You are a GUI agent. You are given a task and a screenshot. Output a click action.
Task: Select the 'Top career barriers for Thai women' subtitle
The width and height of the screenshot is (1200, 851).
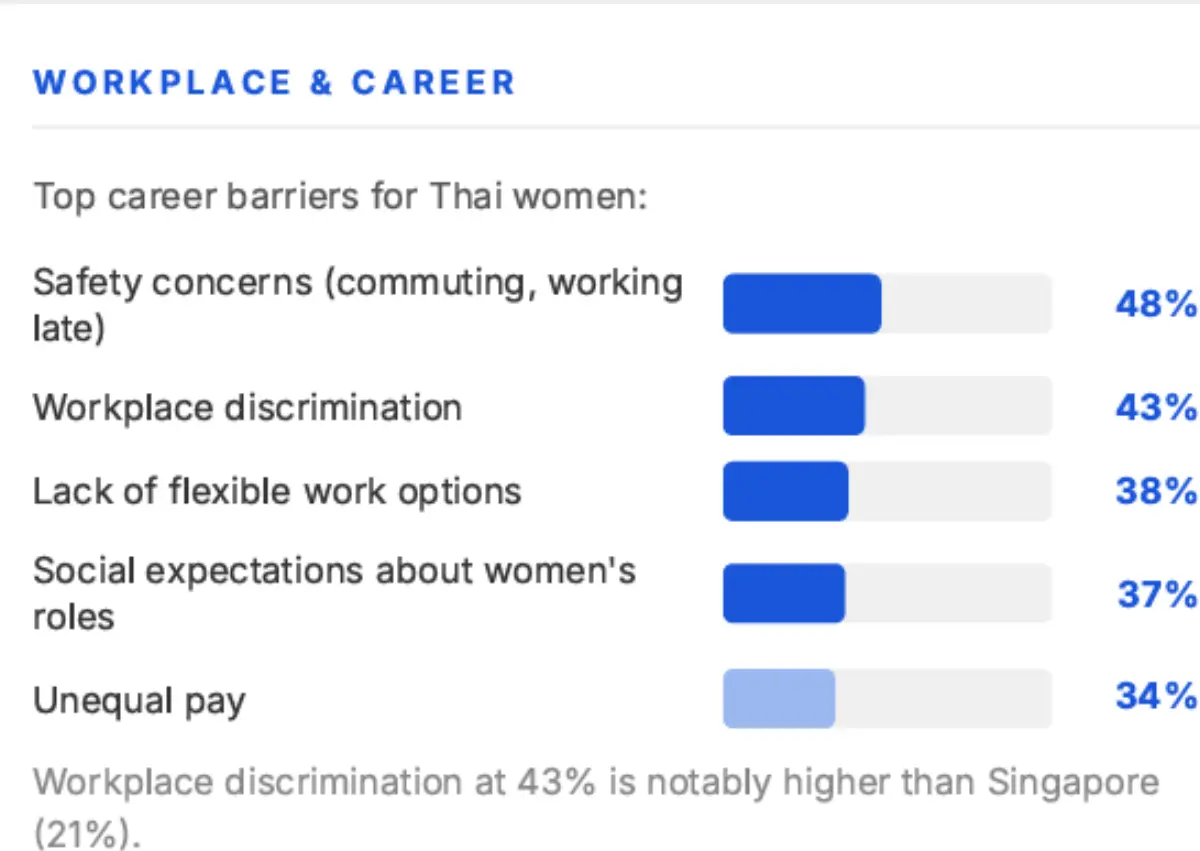coord(341,196)
